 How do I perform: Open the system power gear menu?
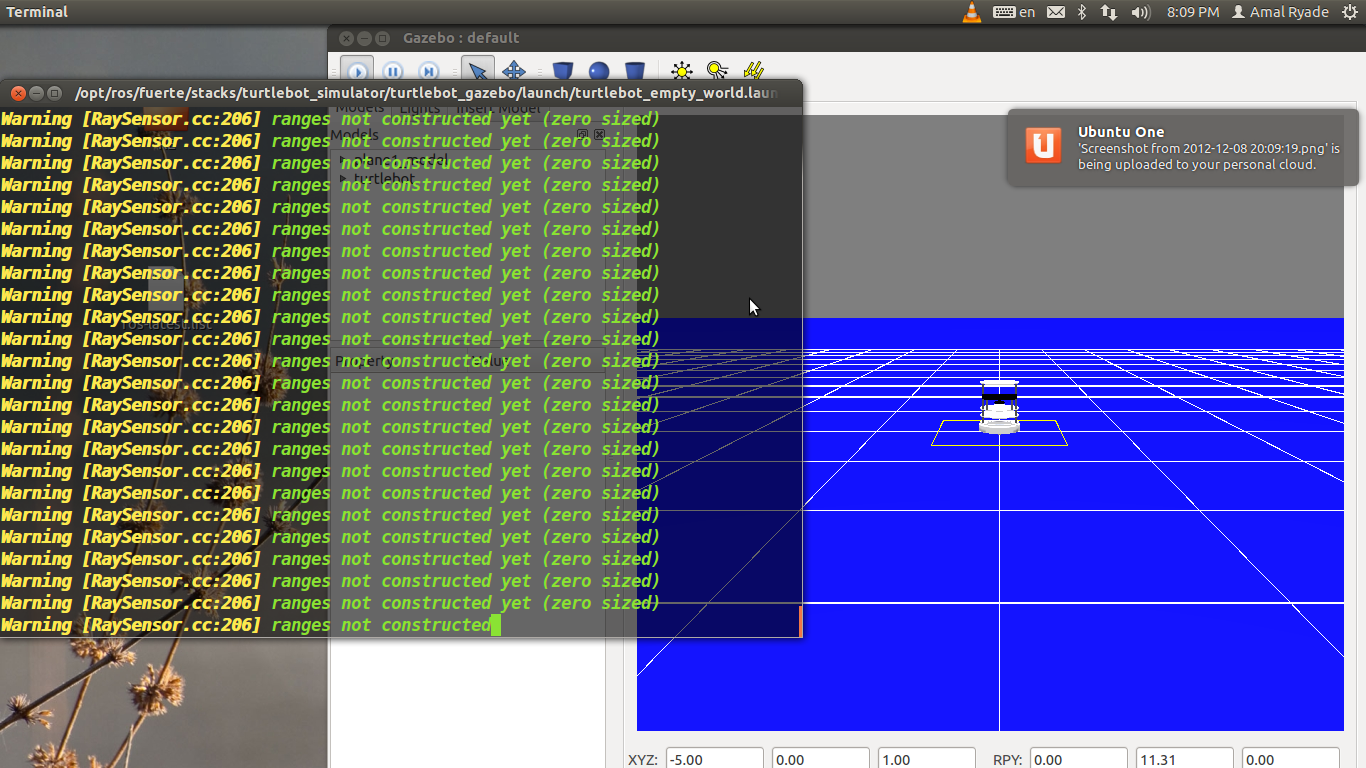(1349, 12)
